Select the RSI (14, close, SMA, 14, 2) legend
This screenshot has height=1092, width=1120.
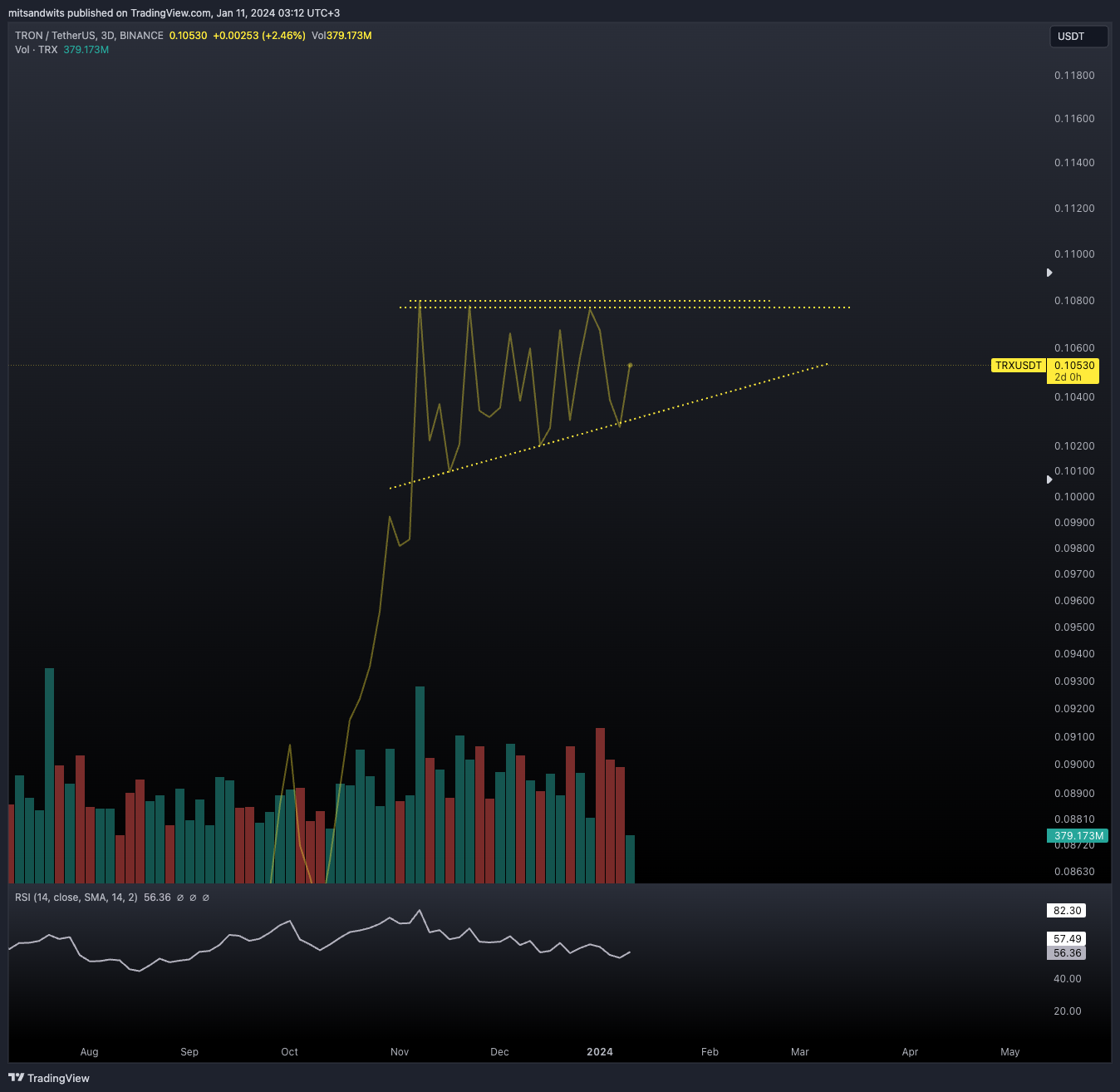pyautogui.click(x=76, y=898)
